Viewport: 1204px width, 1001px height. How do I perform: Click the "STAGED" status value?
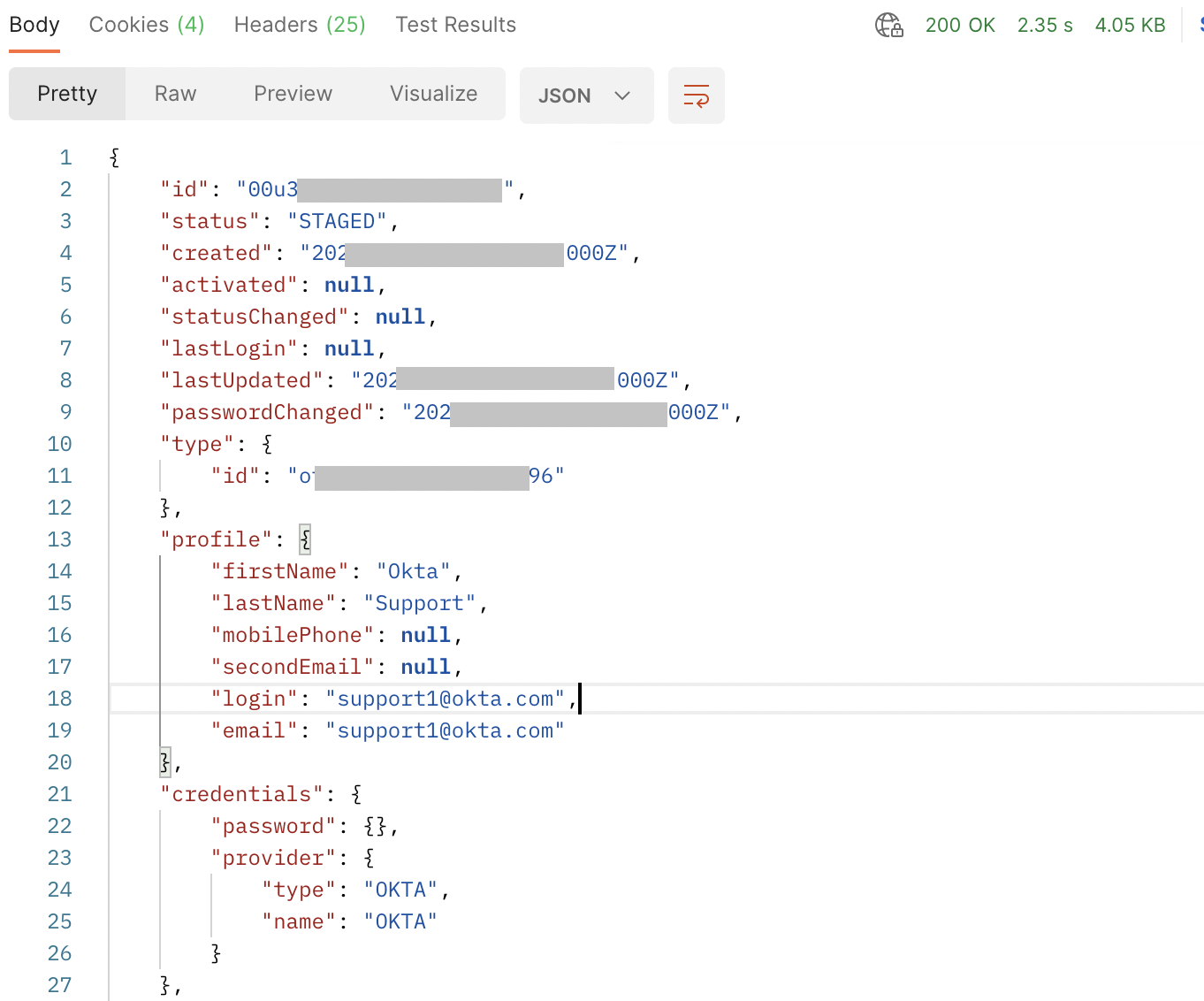click(338, 221)
